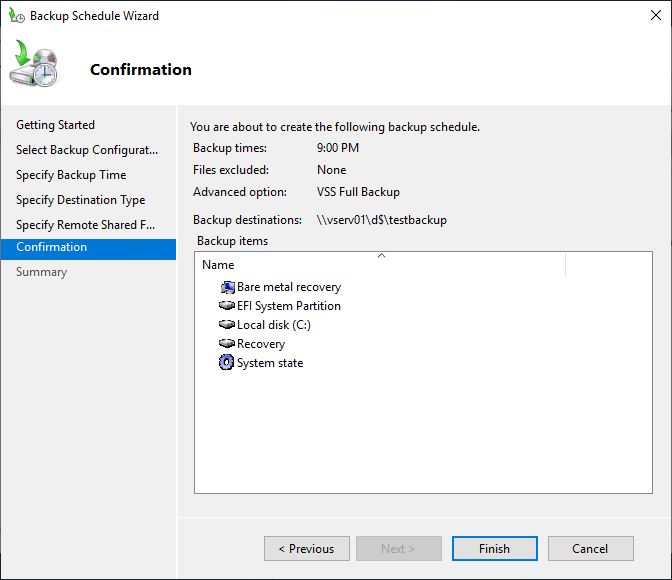The height and width of the screenshot is (580, 672).
Task: Click the Backup destinations label
Action: tap(247, 220)
